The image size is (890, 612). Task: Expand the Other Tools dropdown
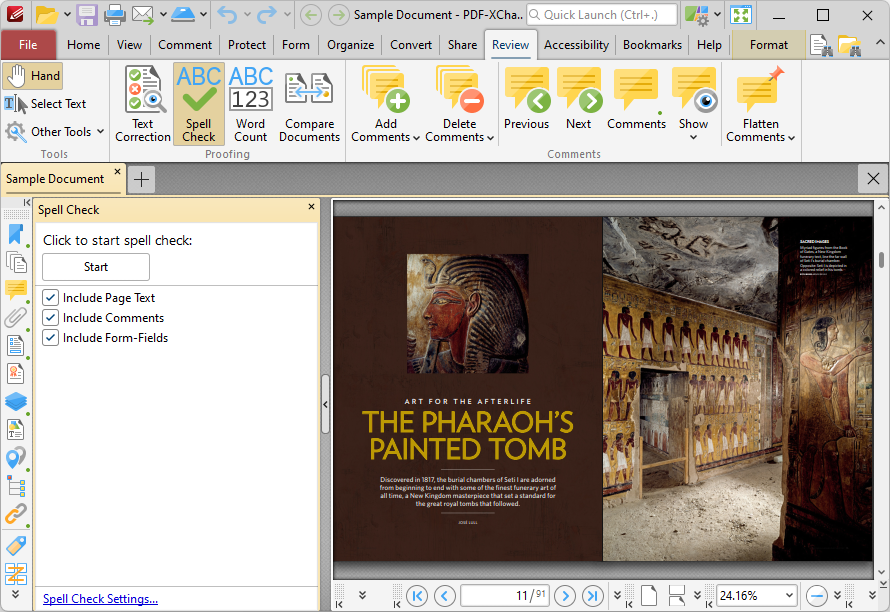click(100, 131)
